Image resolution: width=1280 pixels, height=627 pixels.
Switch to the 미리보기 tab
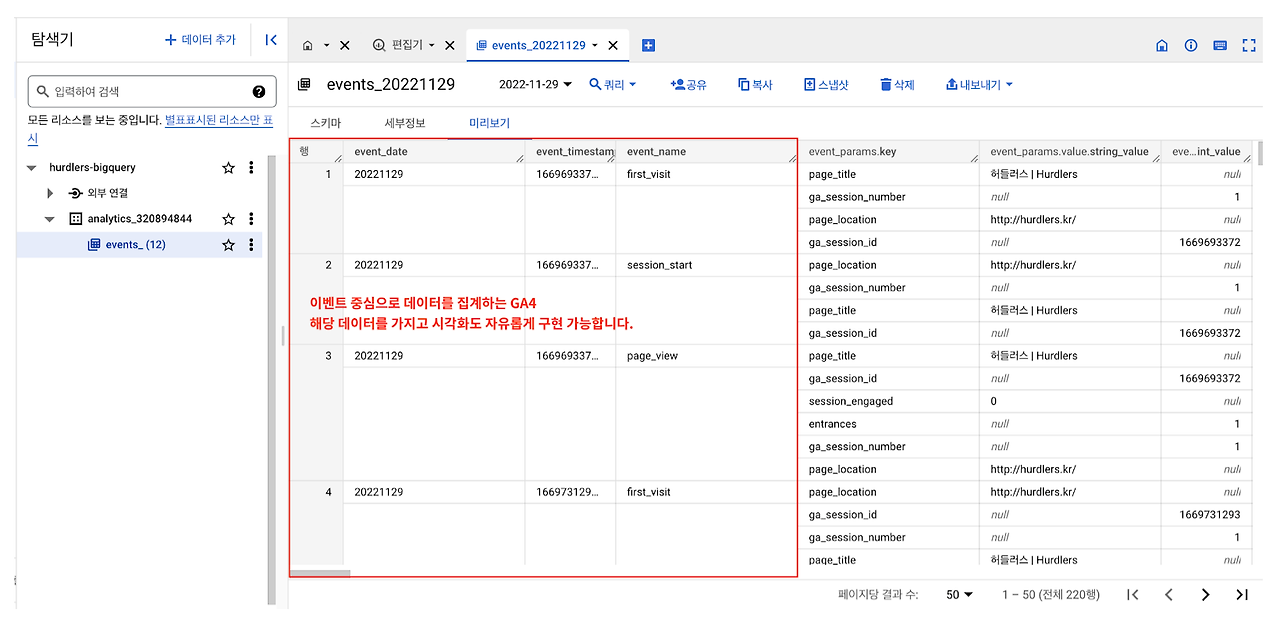click(x=489, y=123)
